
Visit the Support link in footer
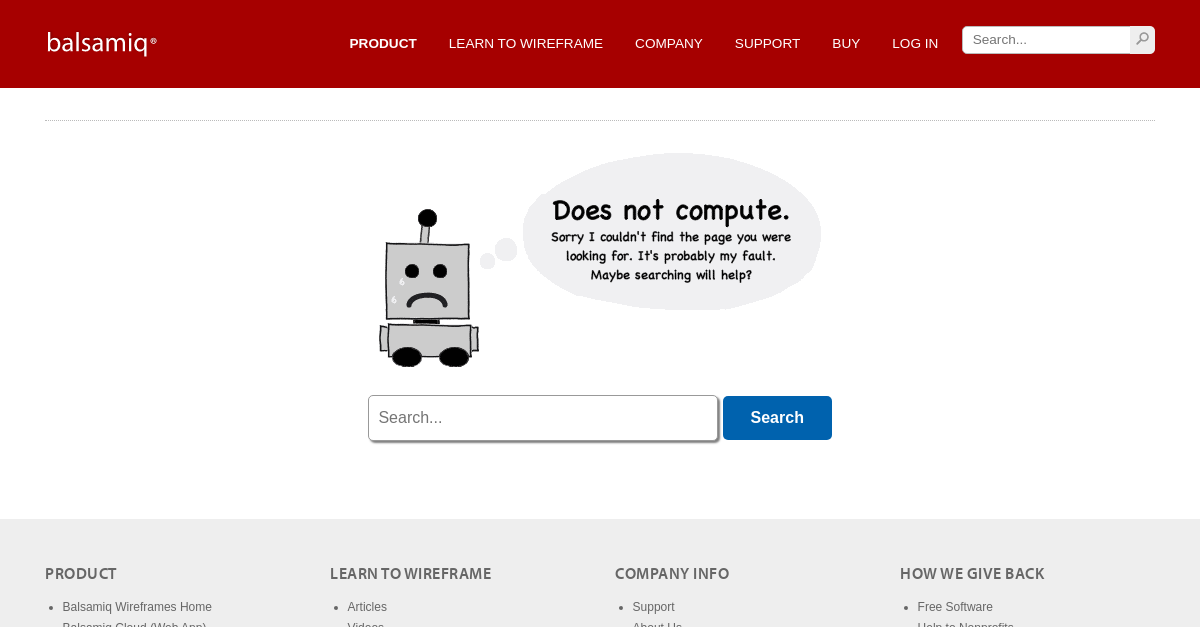point(653,607)
